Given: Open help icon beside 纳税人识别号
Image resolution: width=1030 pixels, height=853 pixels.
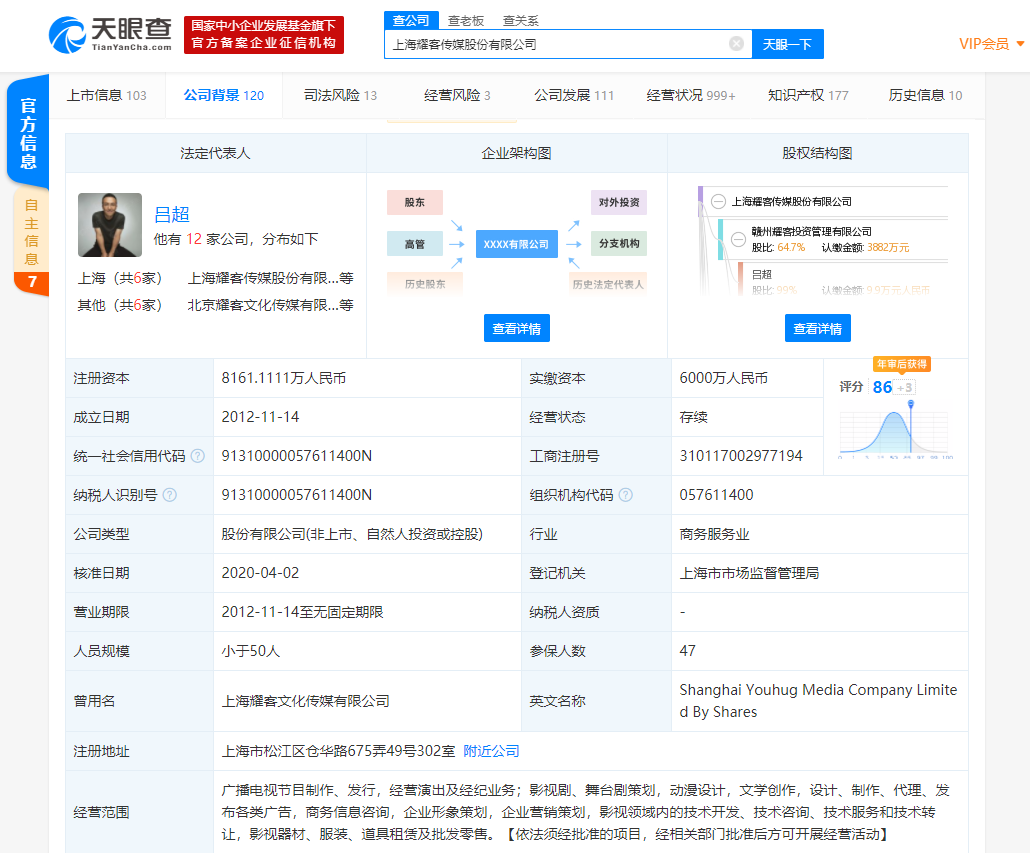Looking at the screenshot, I should (x=169, y=495).
